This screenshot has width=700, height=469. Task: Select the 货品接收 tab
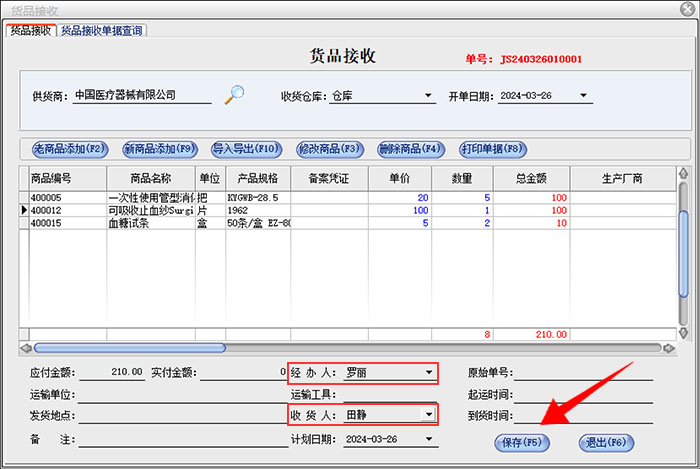[x=30, y=30]
